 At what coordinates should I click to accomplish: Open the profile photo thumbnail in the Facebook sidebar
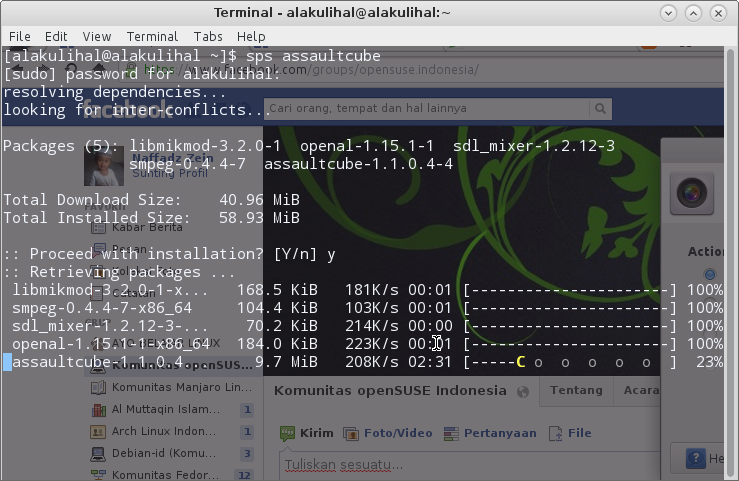(104, 166)
